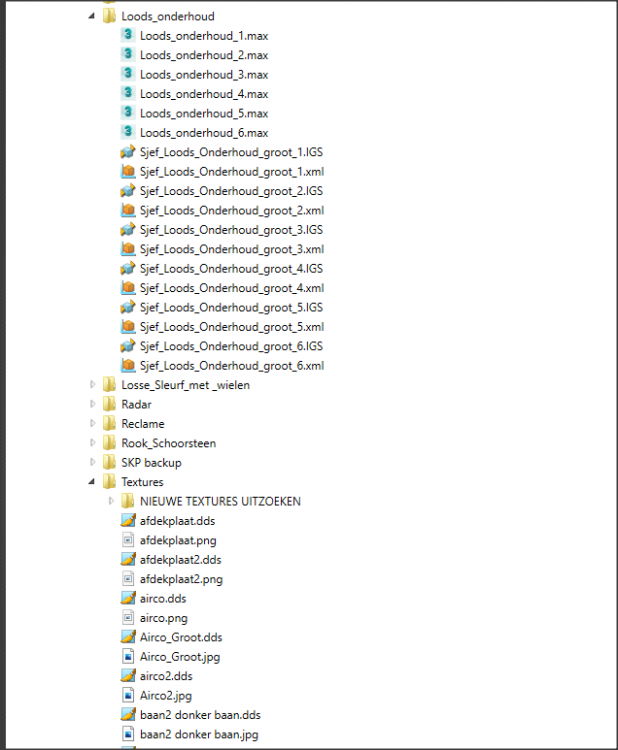618x750 pixels.
Task: Click the dds icon next to afdekplaat.dds
Action: [x=127, y=520]
